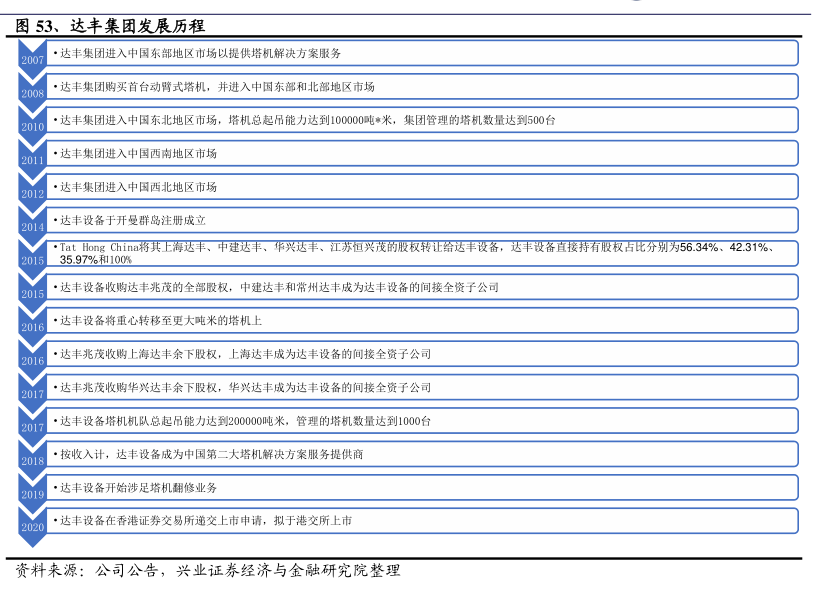Select the 2016 label beside the '重心转移' row
This screenshot has width=821, height=590.
[32, 328]
